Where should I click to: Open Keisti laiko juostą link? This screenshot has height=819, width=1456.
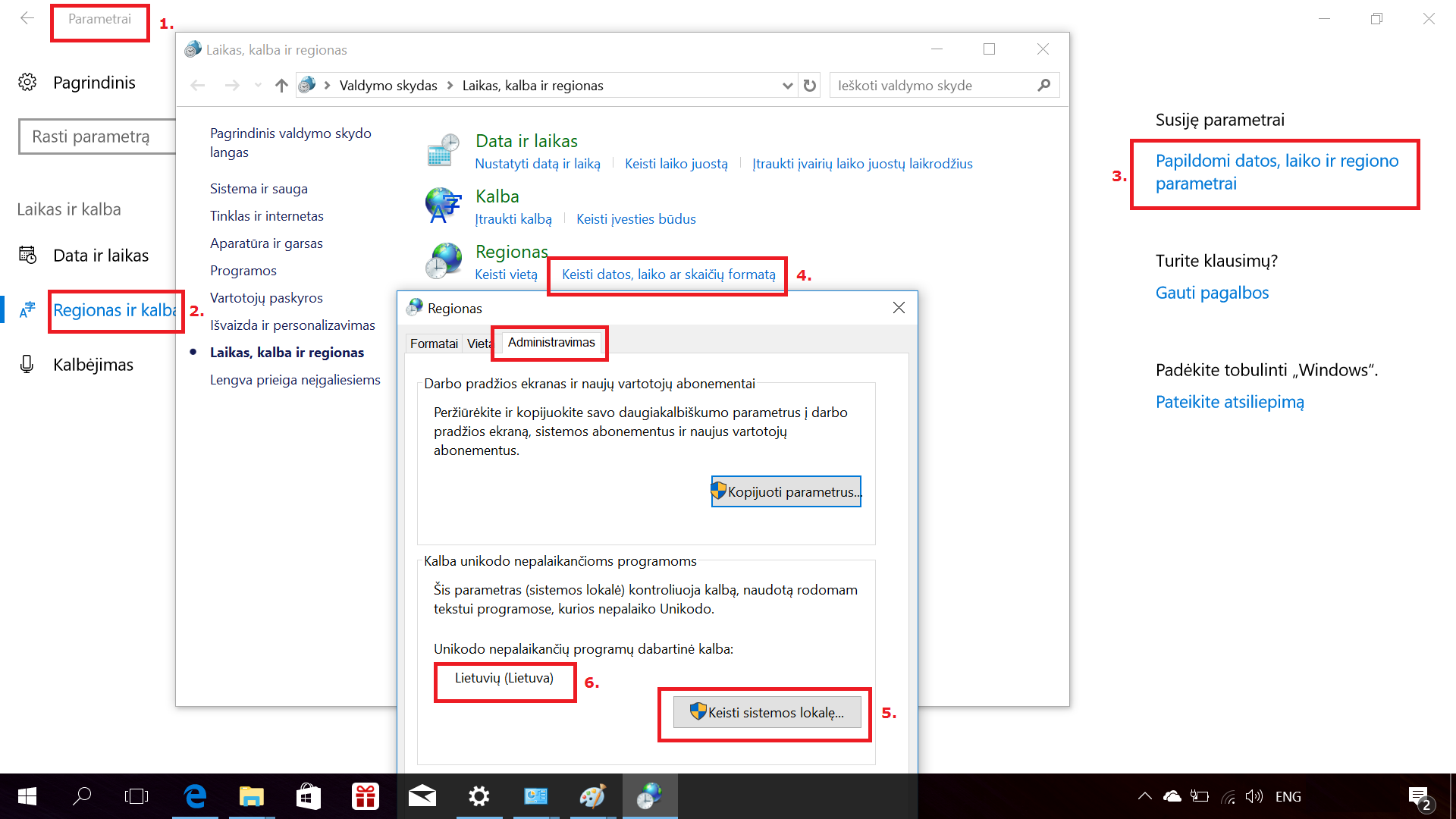[676, 164]
